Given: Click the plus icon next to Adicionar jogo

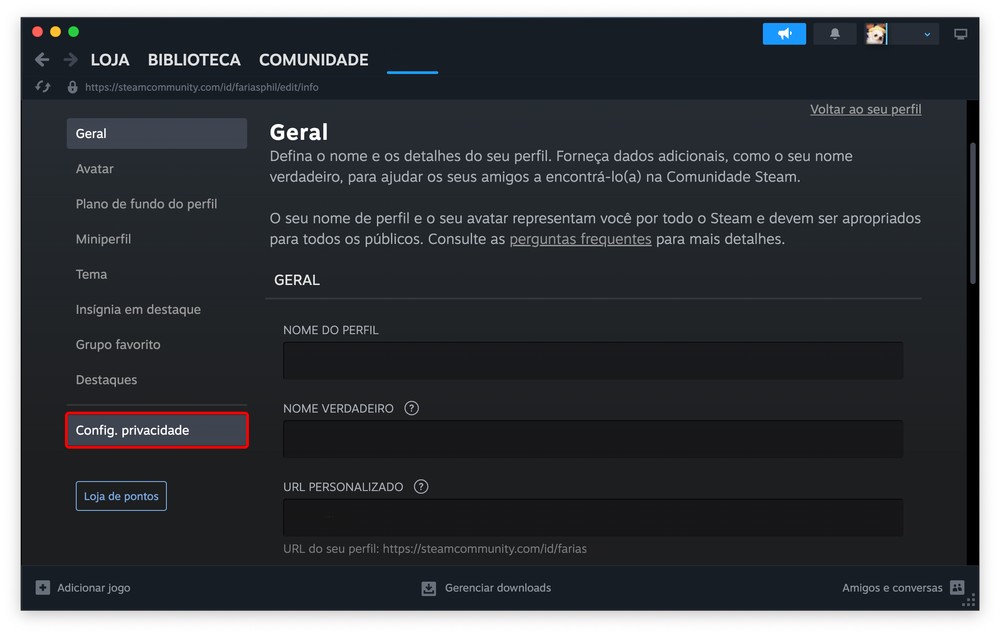Looking at the screenshot, I should pos(43,587).
